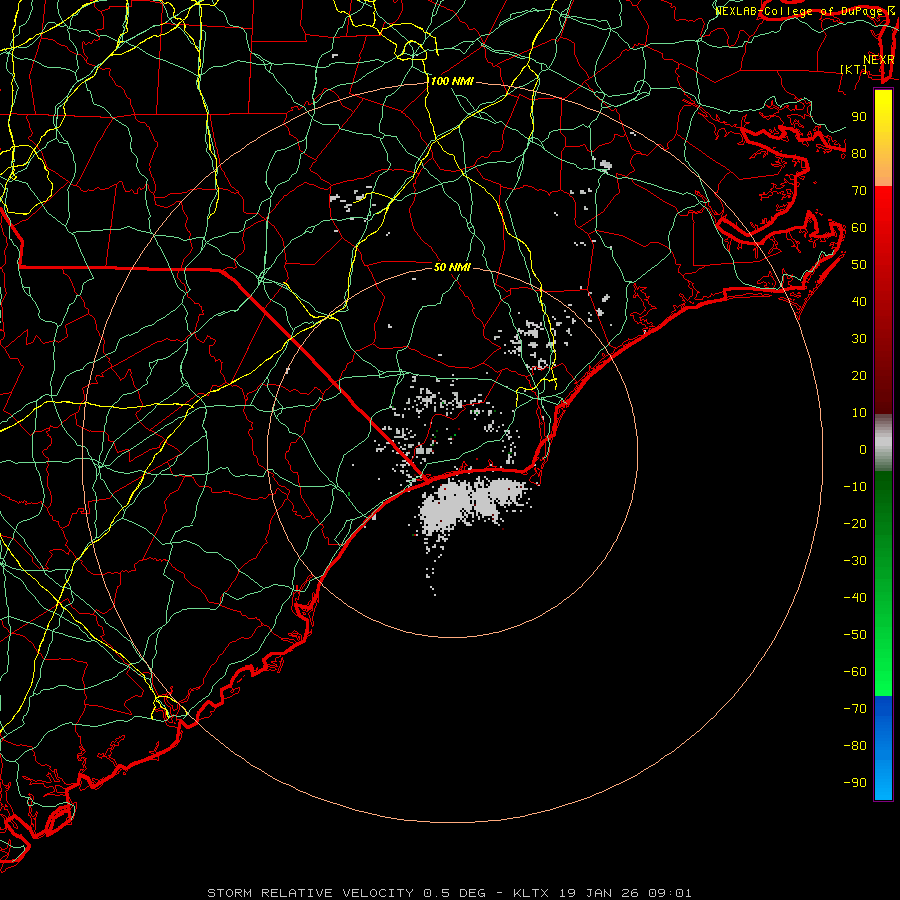
Task: Click the 20 value on the velocity scale
Action: click(859, 376)
